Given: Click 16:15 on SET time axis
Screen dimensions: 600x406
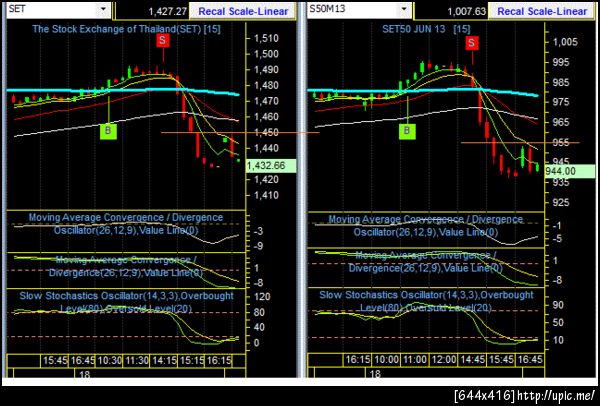Looking at the screenshot, I should tap(219, 360).
